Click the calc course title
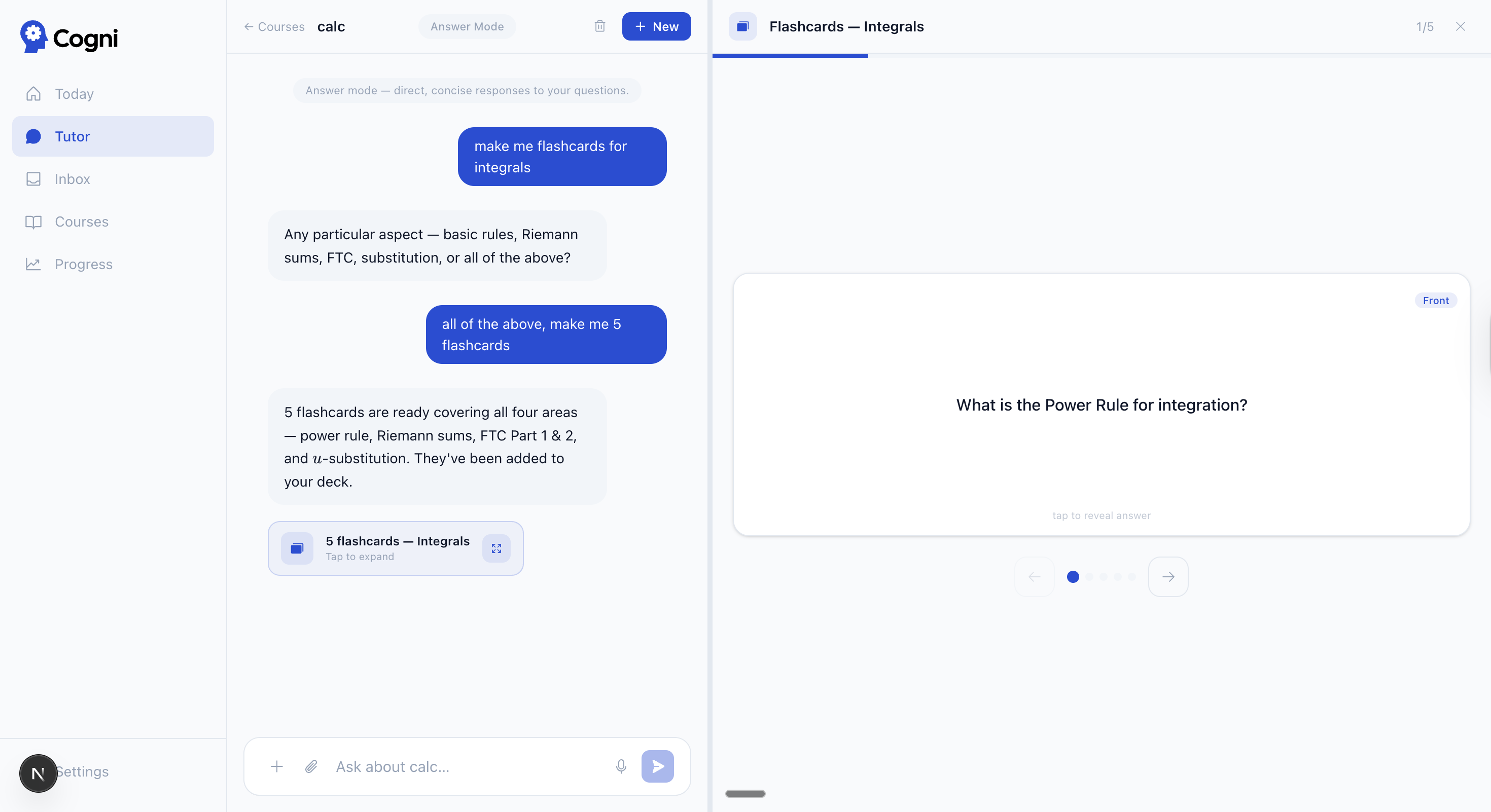1491x812 pixels. (x=331, y=26)
